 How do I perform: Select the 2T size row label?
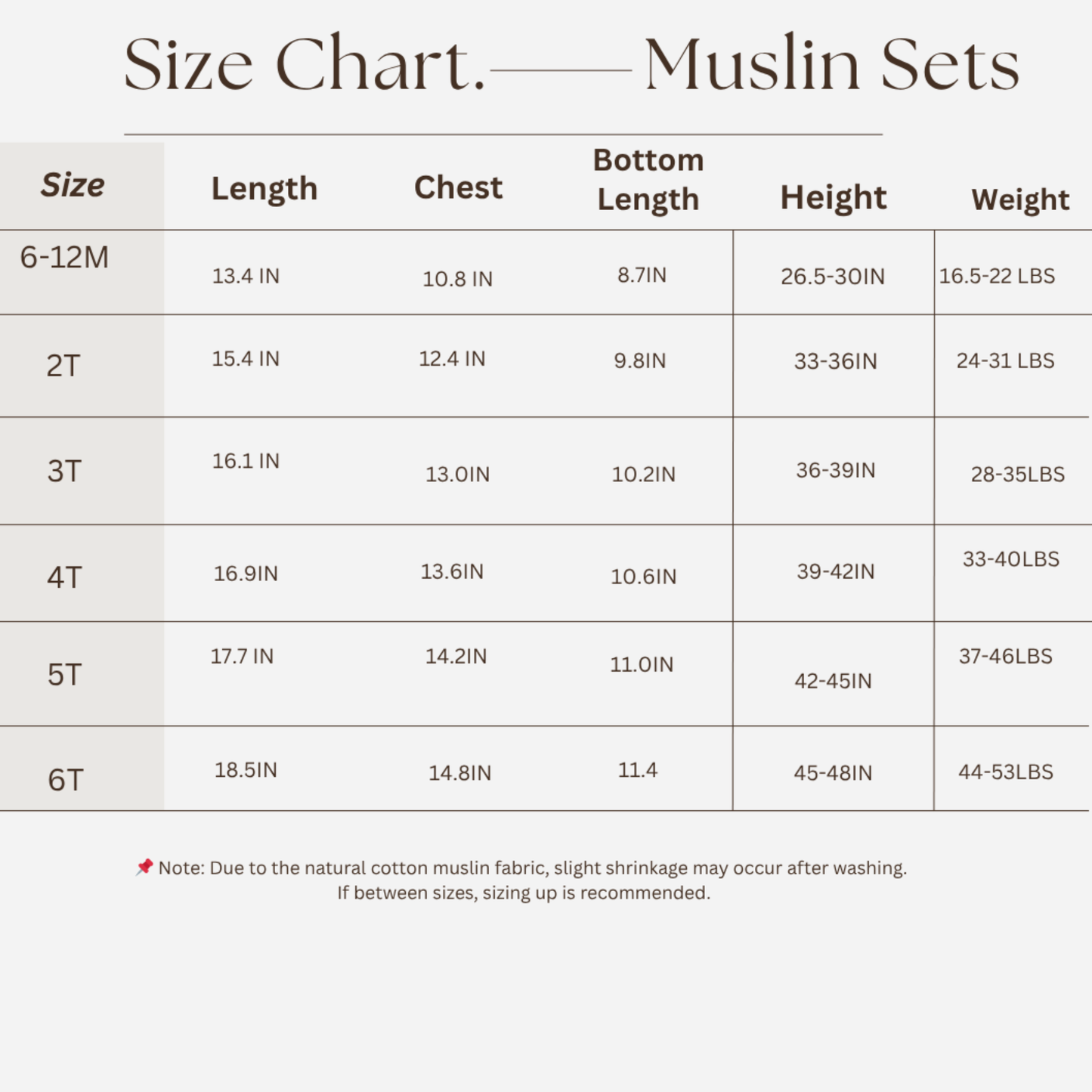pyautogui.click(x=63, y=366)
